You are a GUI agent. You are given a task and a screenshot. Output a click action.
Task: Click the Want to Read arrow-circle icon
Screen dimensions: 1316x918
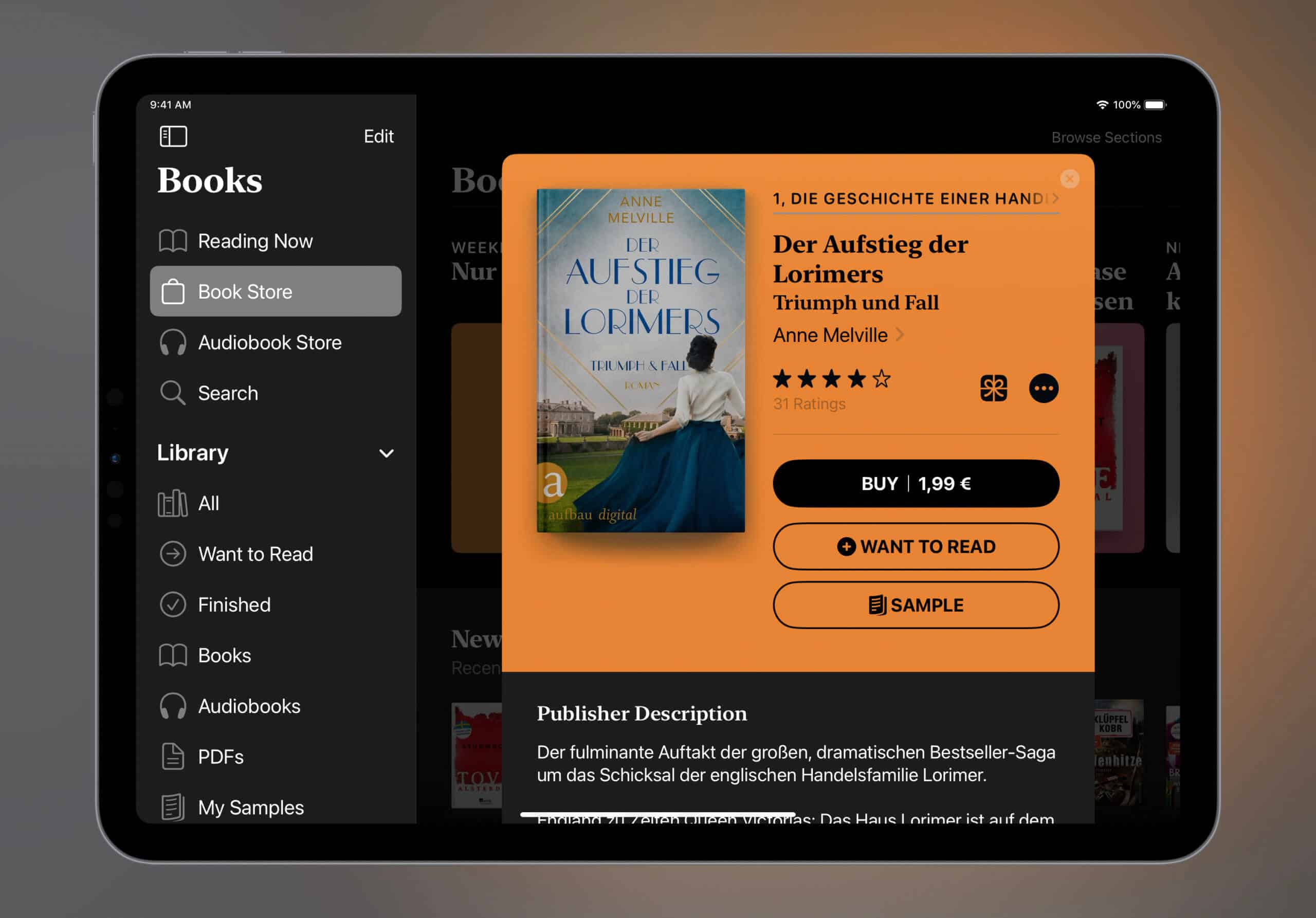tap(173, 554)
